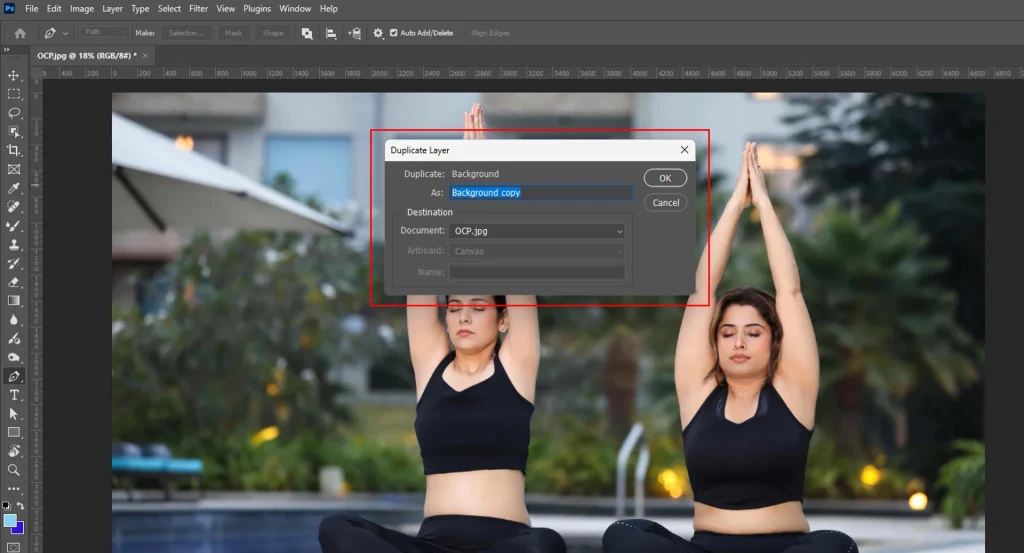Confirm with OK in Duplicate Layer
Viewport: 1024px width, 553px height.
pos(665,178)
